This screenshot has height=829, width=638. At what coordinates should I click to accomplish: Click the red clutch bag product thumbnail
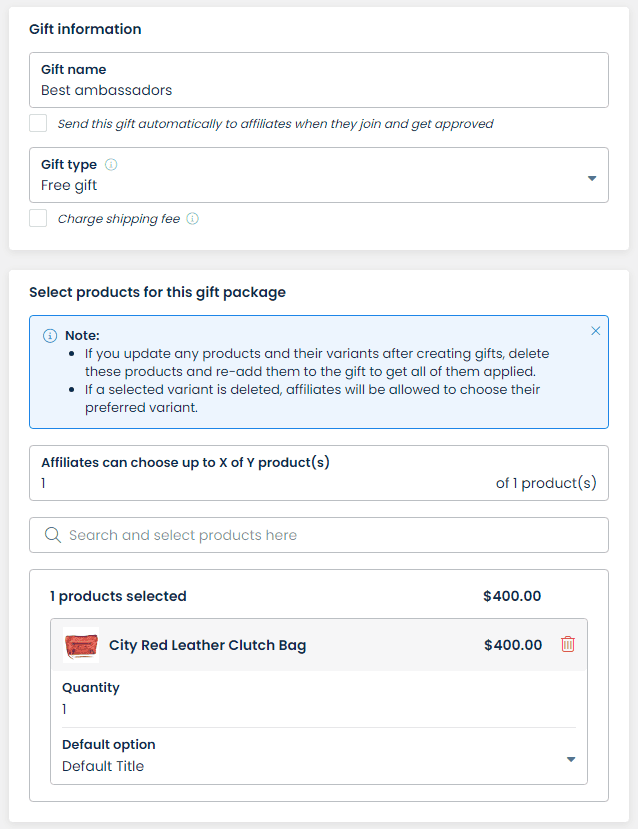click(81, 645)
